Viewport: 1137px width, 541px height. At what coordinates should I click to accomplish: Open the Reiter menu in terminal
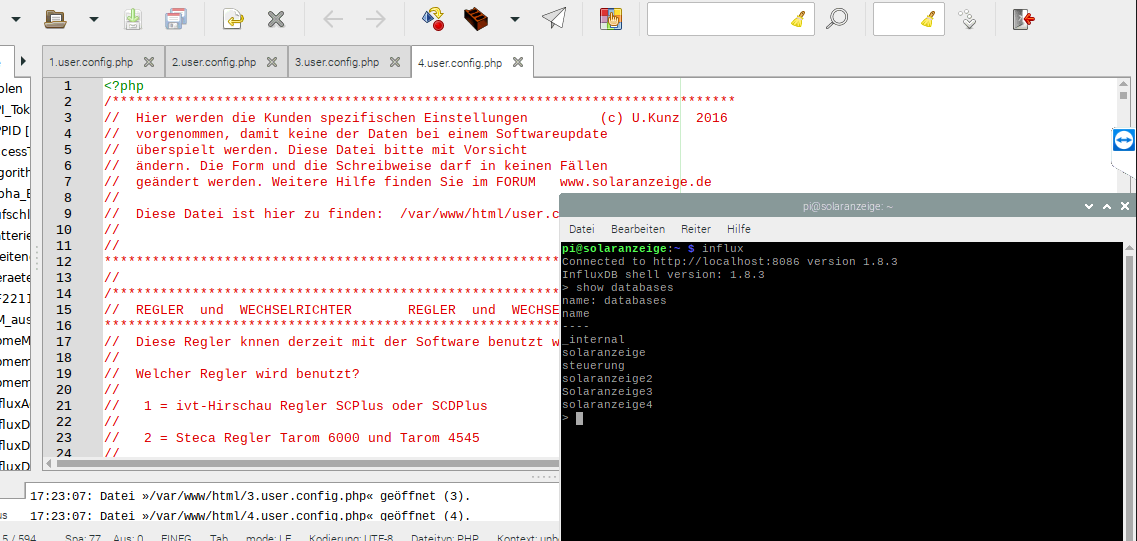point(696,229)
